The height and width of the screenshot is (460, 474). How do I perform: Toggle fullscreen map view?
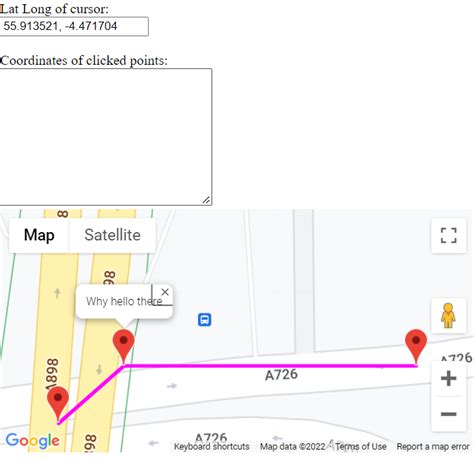pyautogui.click(x=448, y=235)
